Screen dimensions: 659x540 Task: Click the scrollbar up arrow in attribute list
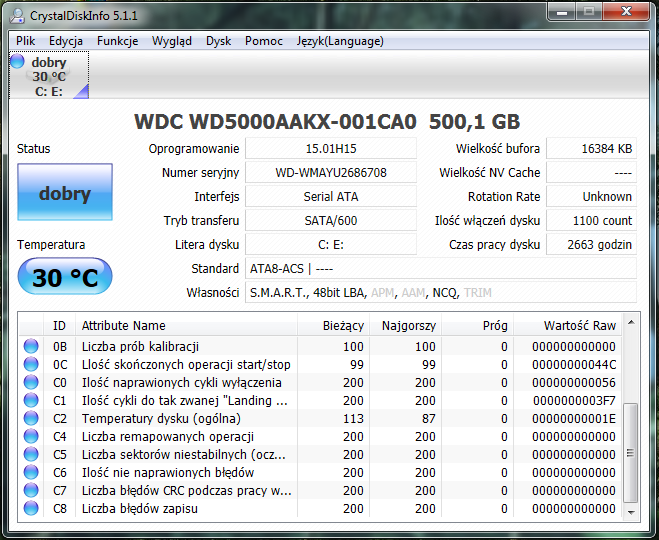631,322
